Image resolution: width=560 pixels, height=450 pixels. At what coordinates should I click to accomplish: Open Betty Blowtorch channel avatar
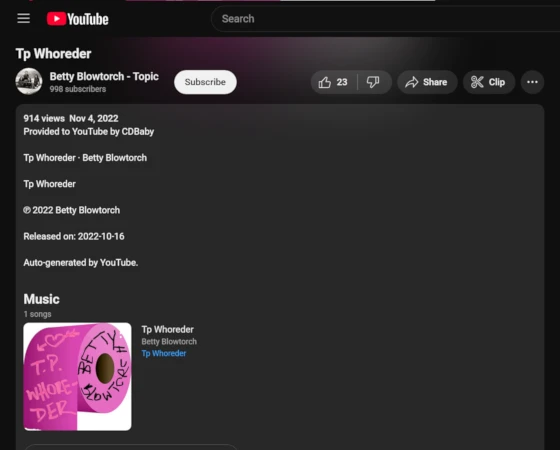(x=29, y=81)
